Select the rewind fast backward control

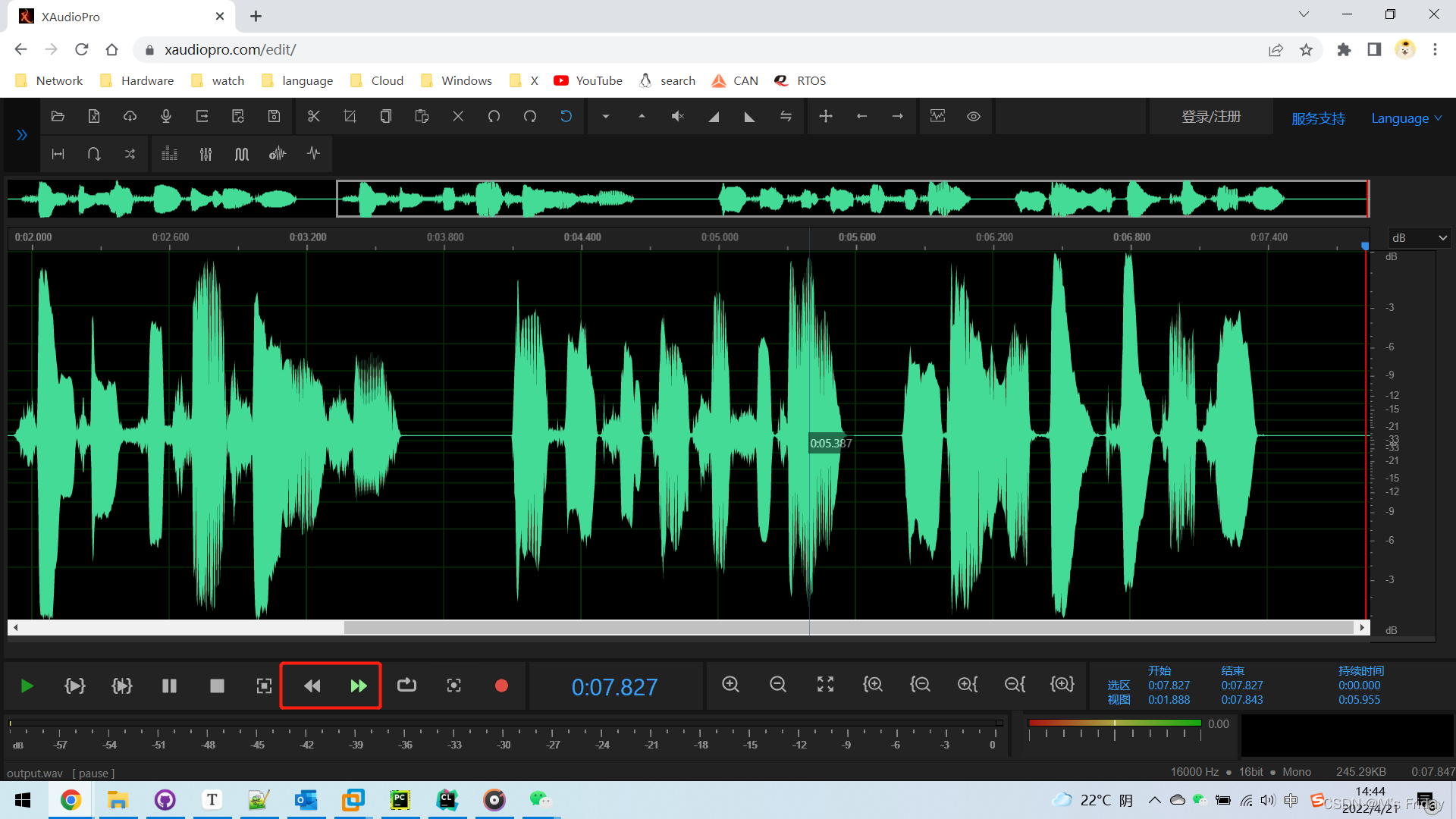[x=312, y=685]
